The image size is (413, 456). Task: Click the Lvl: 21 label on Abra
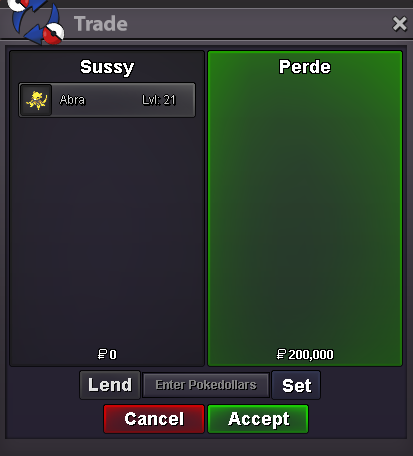click(159, 100)
